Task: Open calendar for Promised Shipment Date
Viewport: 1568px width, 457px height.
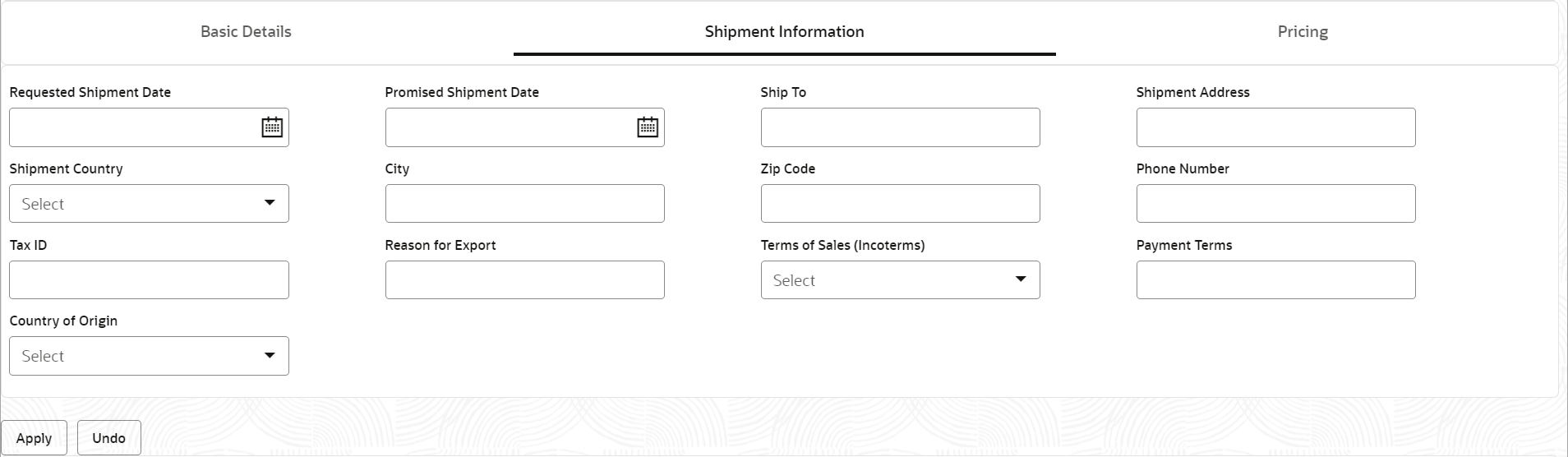Action: pyautogui.click(x=648, y=127)
